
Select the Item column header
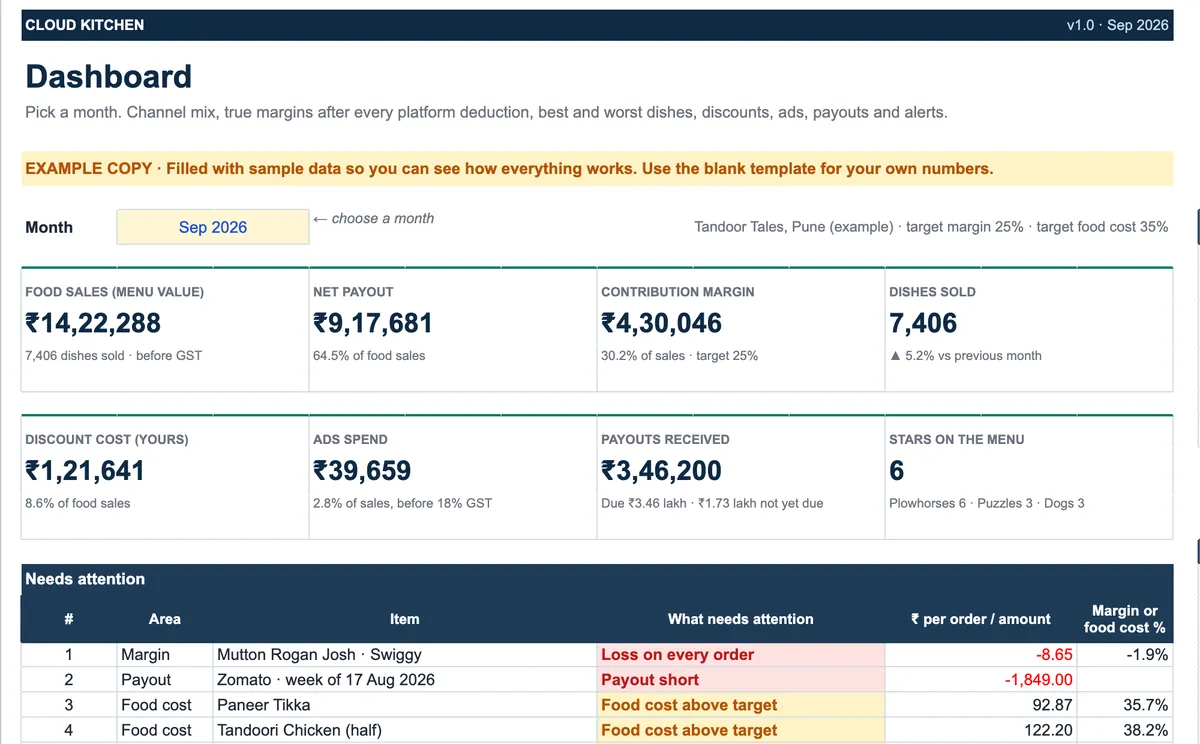(x=404, y=619)
